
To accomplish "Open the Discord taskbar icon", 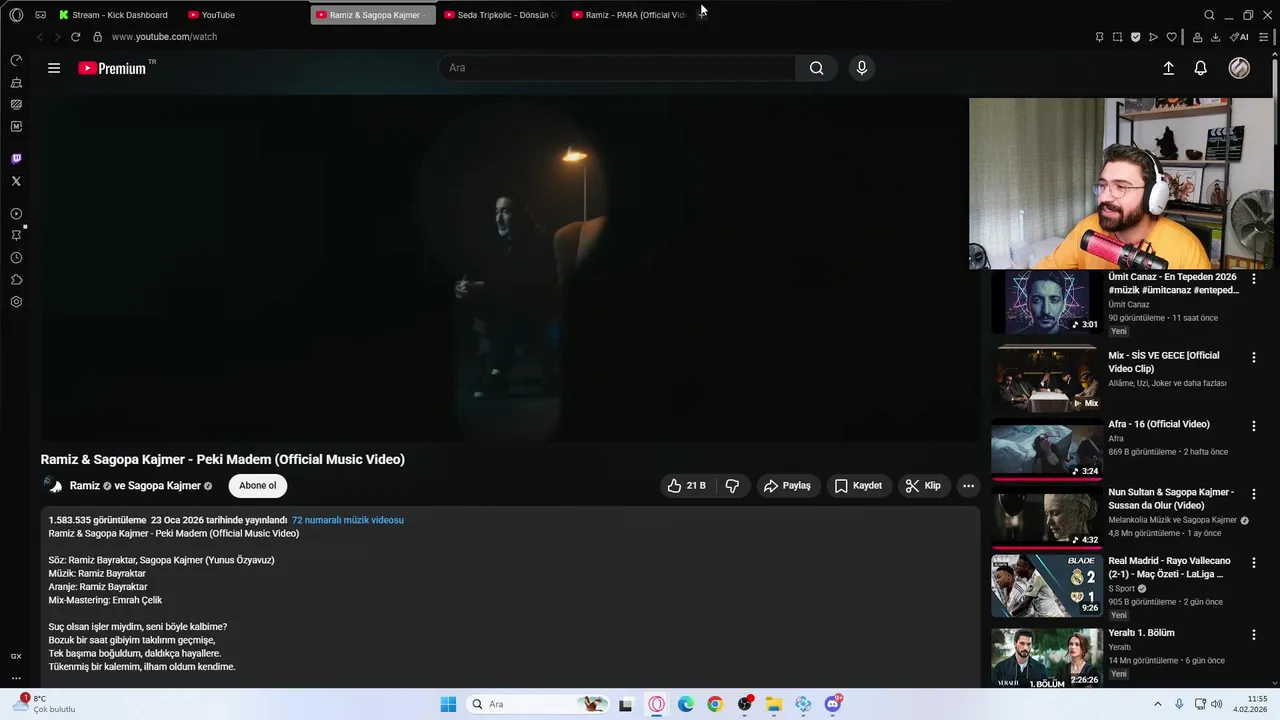I will point(833,704).
